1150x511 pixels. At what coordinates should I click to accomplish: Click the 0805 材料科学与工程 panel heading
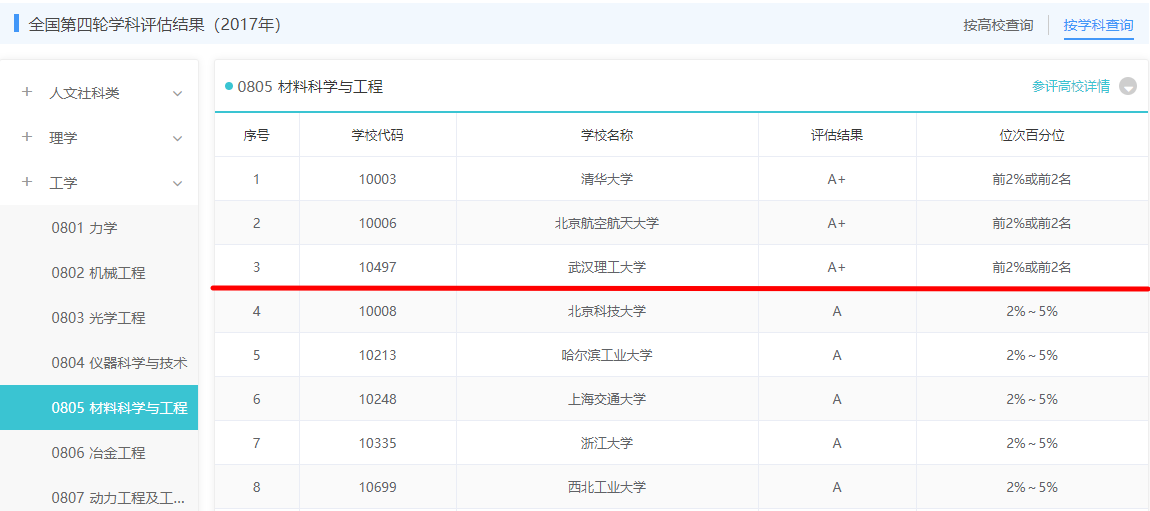point(310,87)
